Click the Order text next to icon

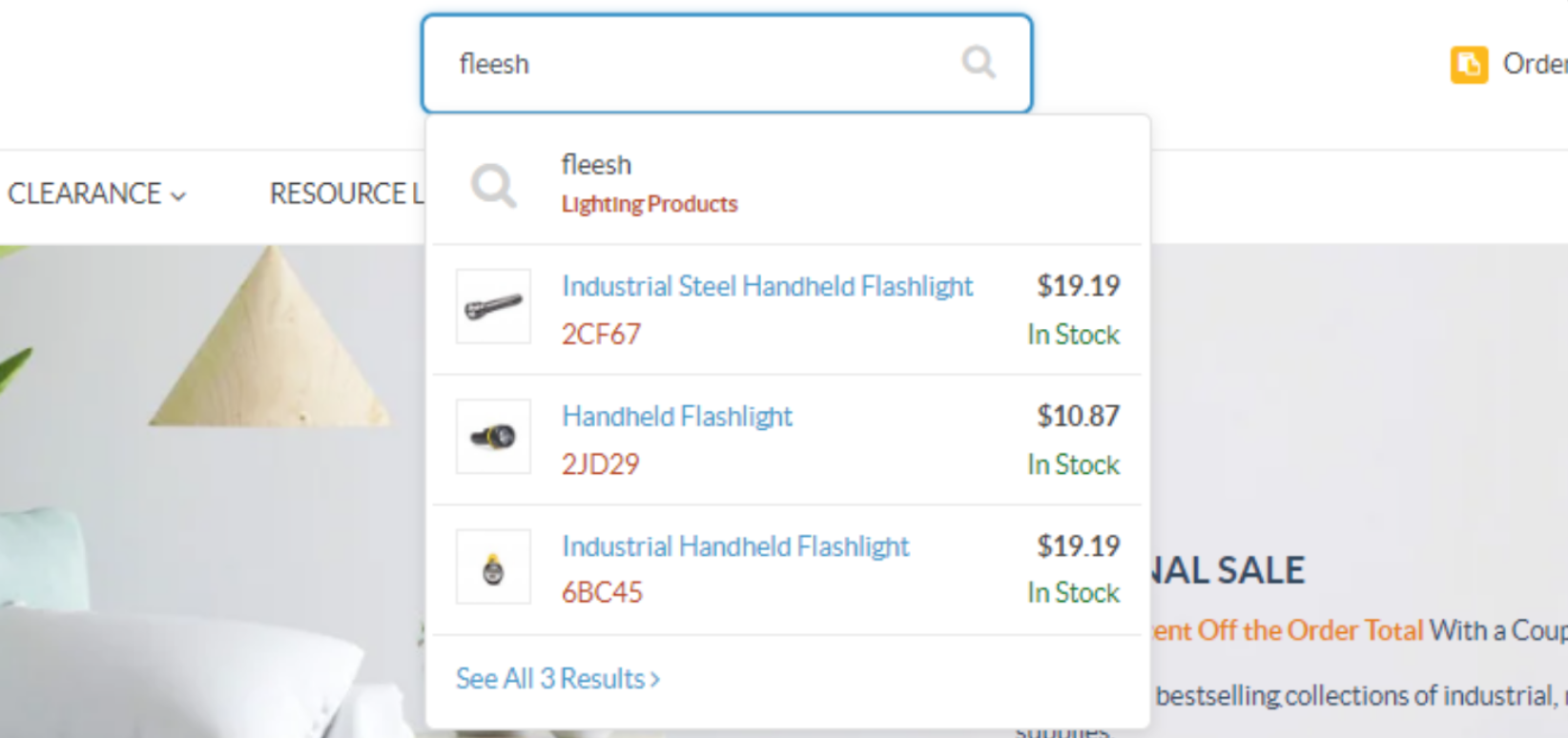[x=1536, y=64]
